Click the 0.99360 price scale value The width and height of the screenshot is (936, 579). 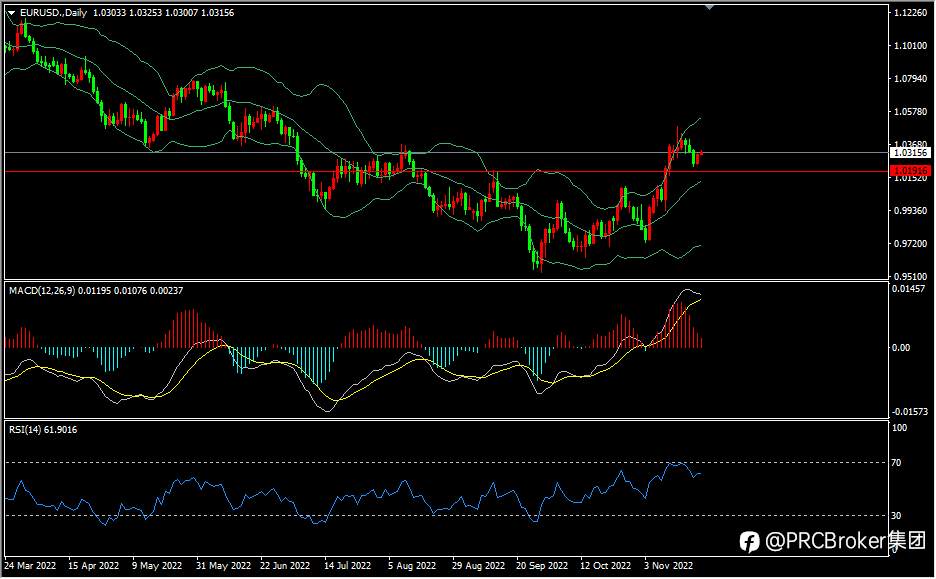click(x=910, y=211)
